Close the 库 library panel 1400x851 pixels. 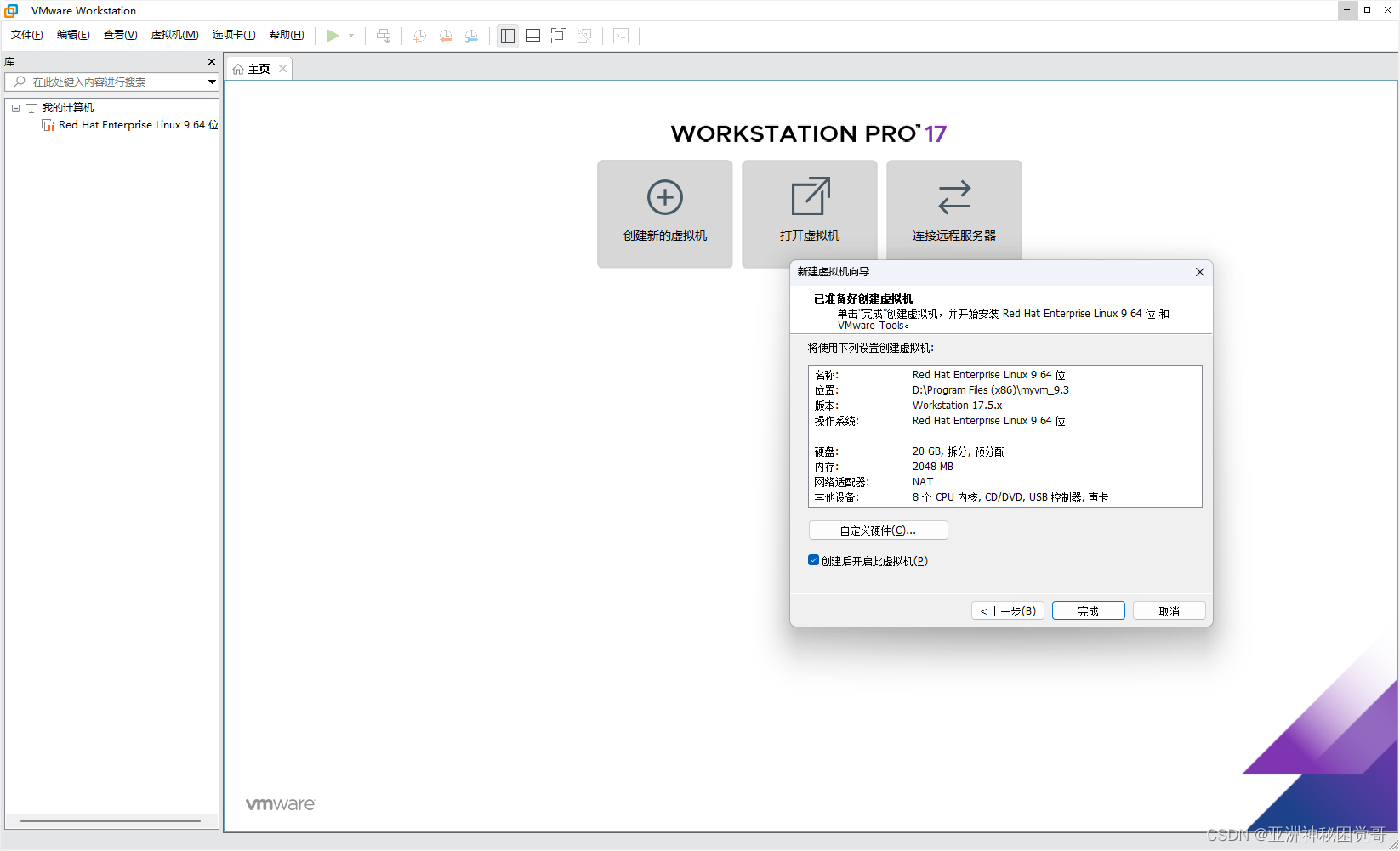tap(212, 62)
